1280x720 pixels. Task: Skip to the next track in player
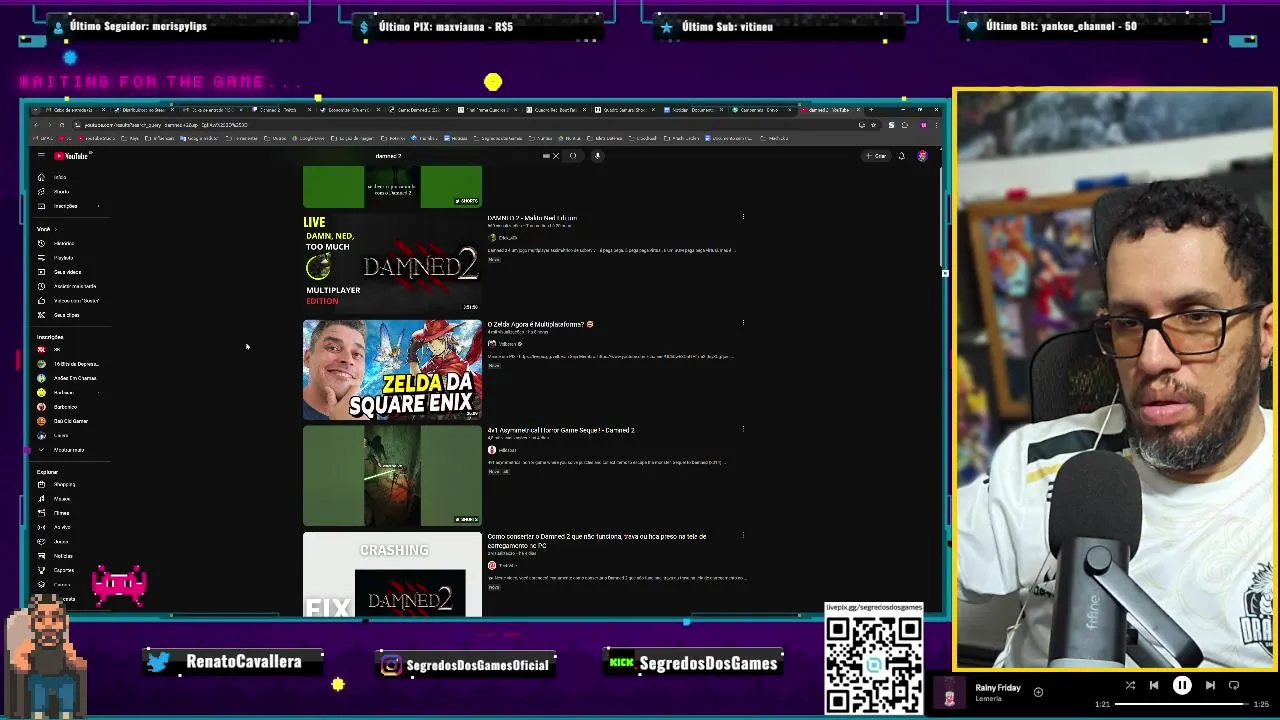(x=1210, y=686)
